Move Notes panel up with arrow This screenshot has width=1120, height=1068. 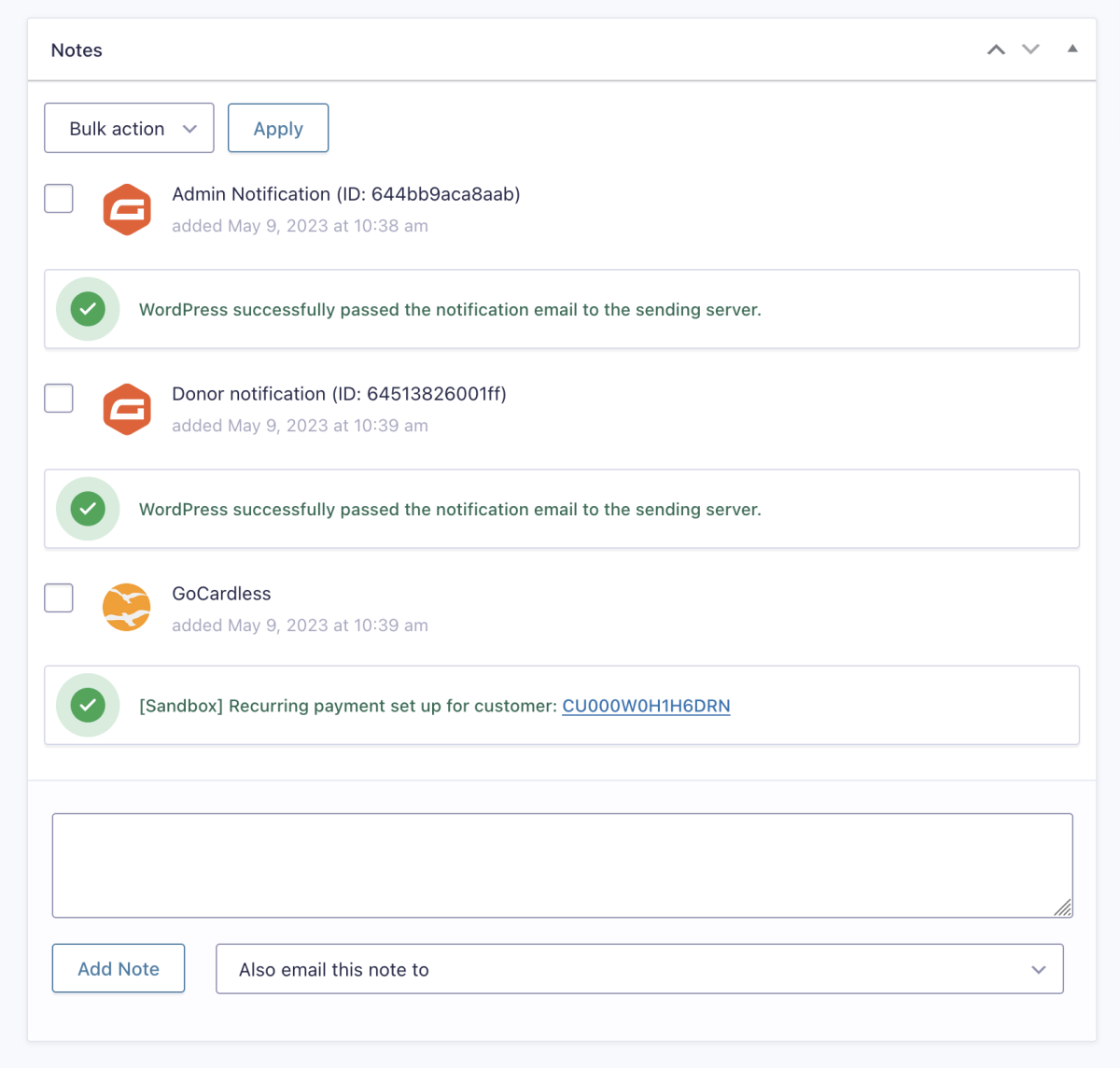coord(996,49)
